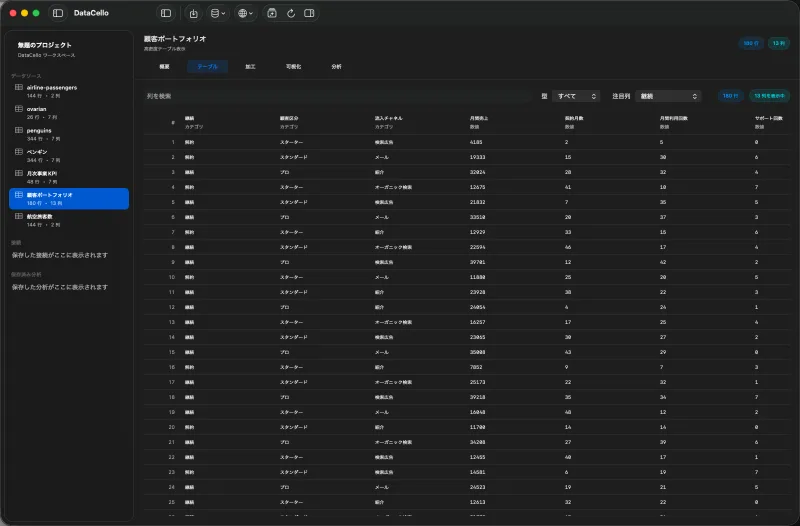Click 無題のプロジェクト project title
The image size is (800, 526).
(x=44, y=45)
